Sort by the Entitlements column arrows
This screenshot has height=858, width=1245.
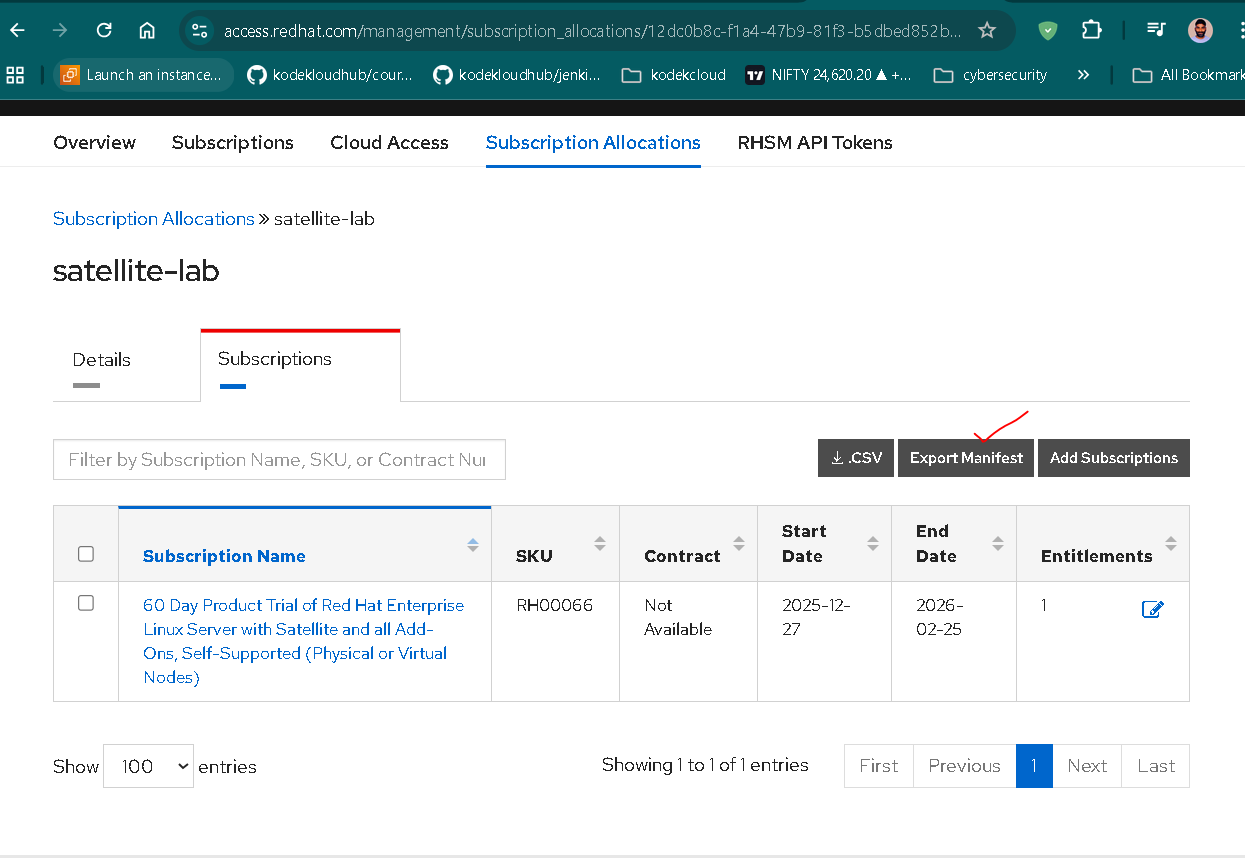[1170, 544]
